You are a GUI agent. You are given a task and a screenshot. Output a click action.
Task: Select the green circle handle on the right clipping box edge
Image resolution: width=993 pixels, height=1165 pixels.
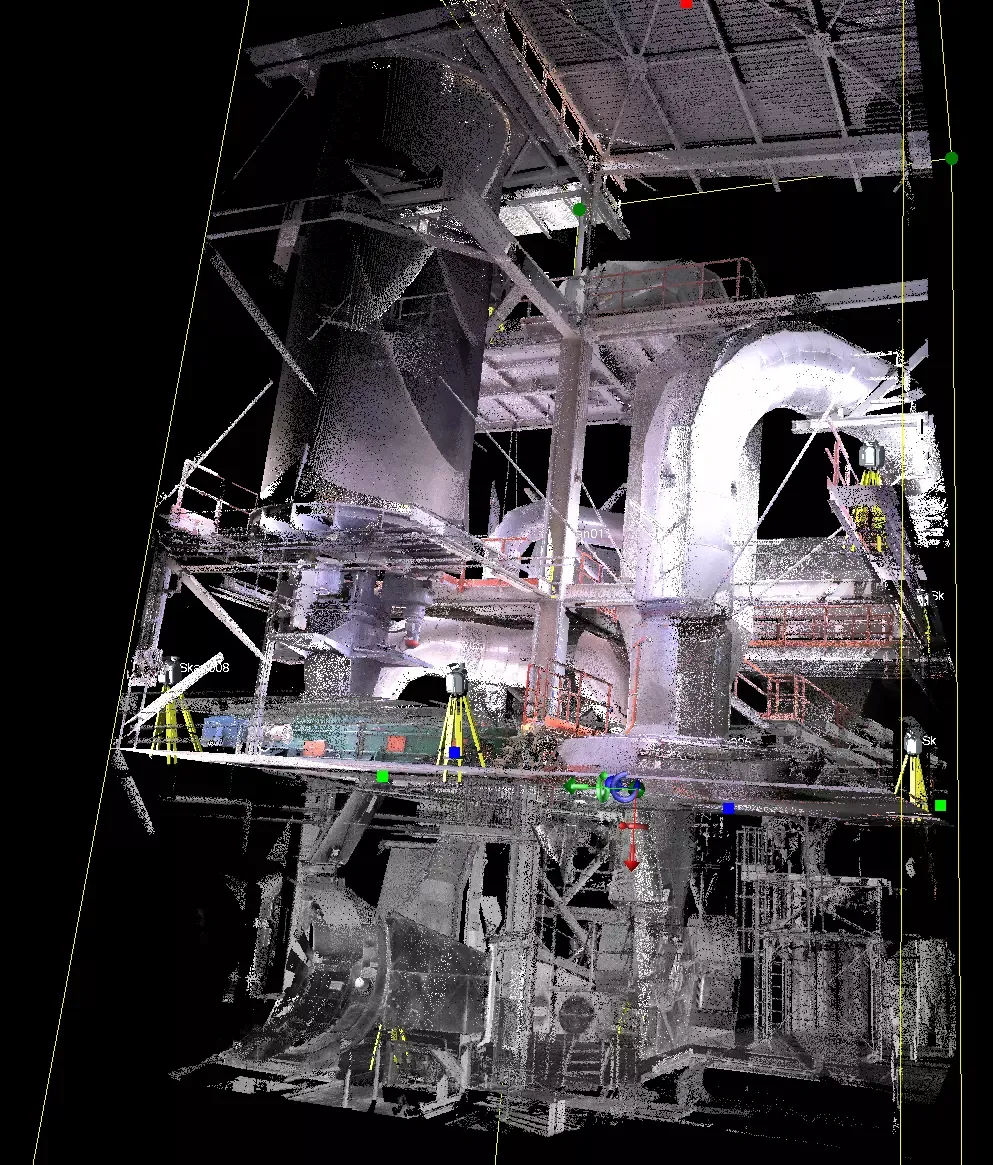[x=951, y=158]
